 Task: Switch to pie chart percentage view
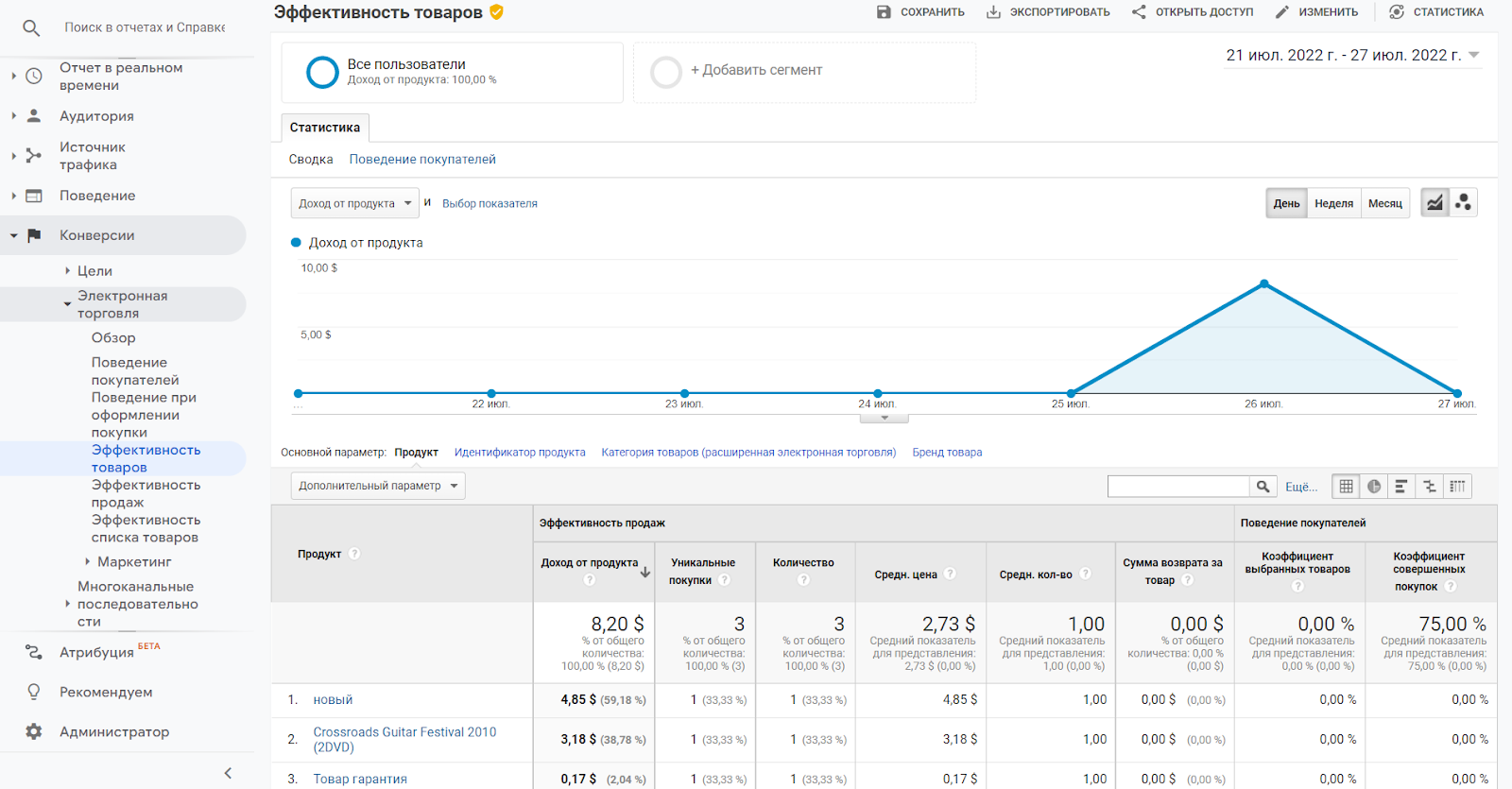point(1374,487)
